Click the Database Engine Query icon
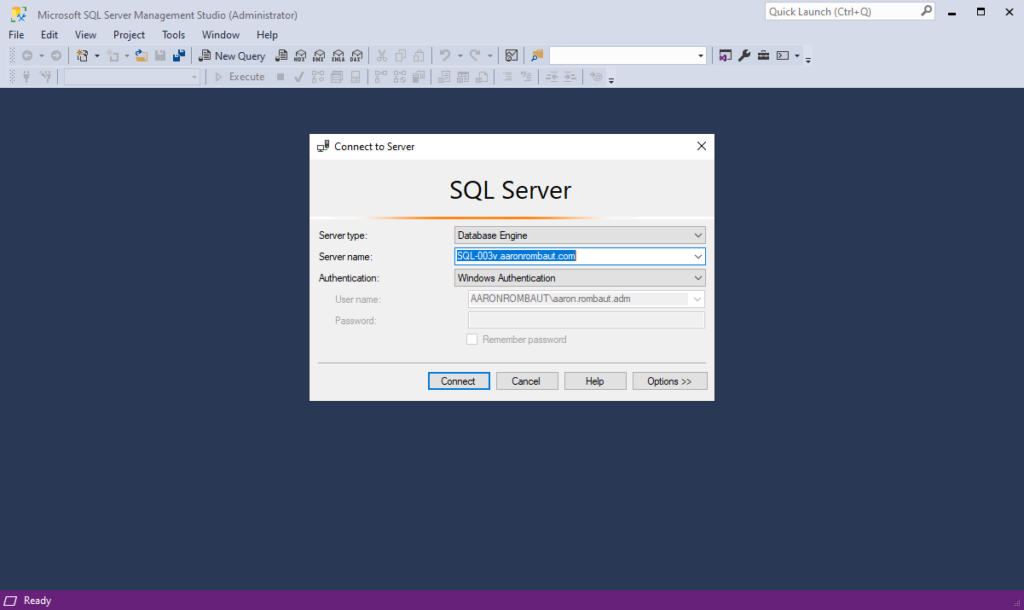The height and width of the screenshot is (610, 1024). click(281, 56)
